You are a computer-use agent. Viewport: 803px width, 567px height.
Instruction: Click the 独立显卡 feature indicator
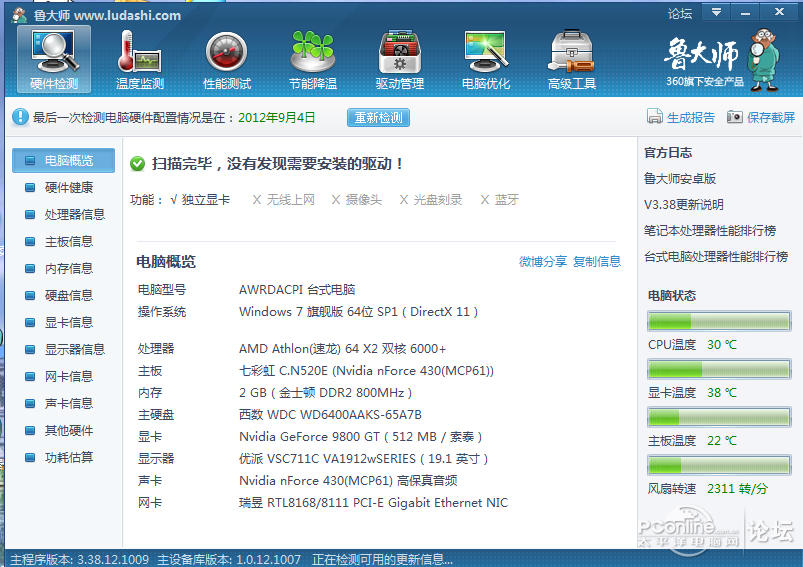coord(200,199)
